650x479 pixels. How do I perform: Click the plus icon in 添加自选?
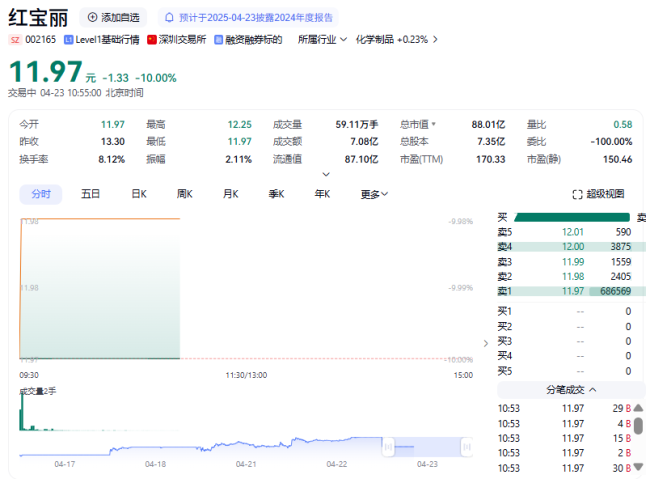point(93,18)
